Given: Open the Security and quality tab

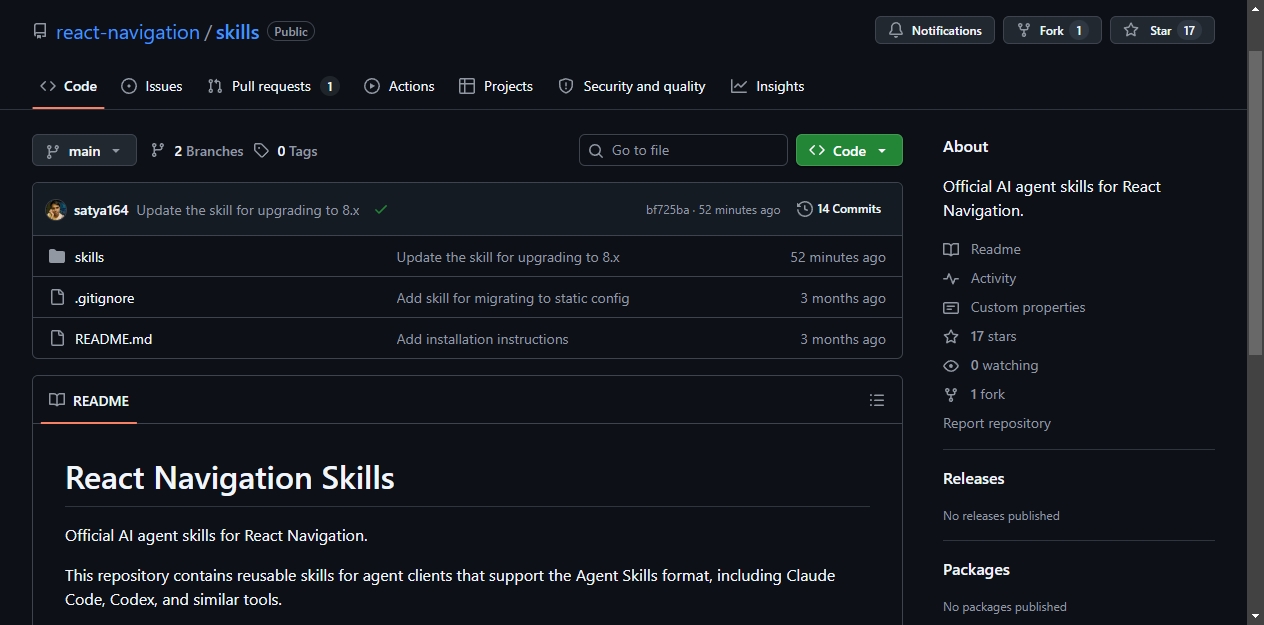Looking at the screenshot, I should click(632, 86).
